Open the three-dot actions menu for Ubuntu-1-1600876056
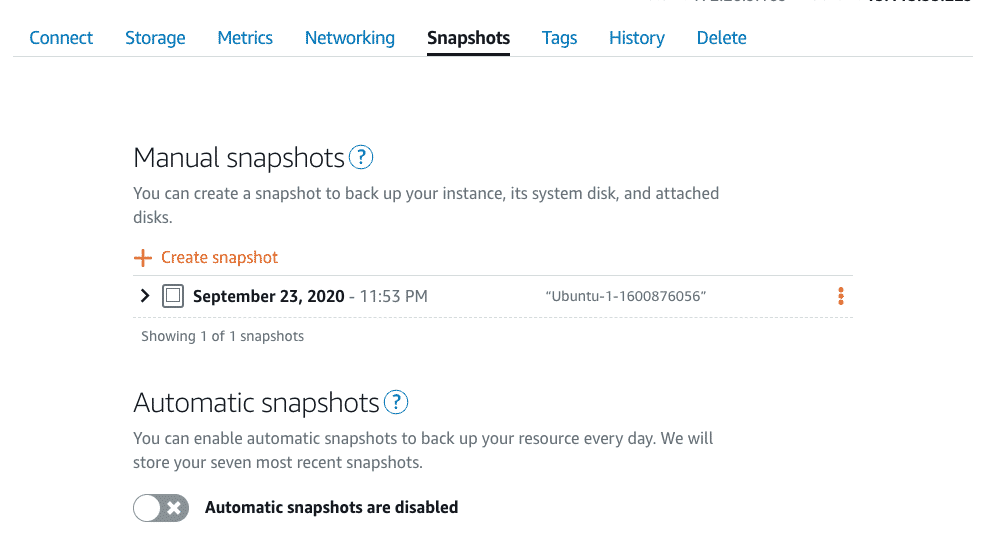The image size is (992, 553). 841,296
